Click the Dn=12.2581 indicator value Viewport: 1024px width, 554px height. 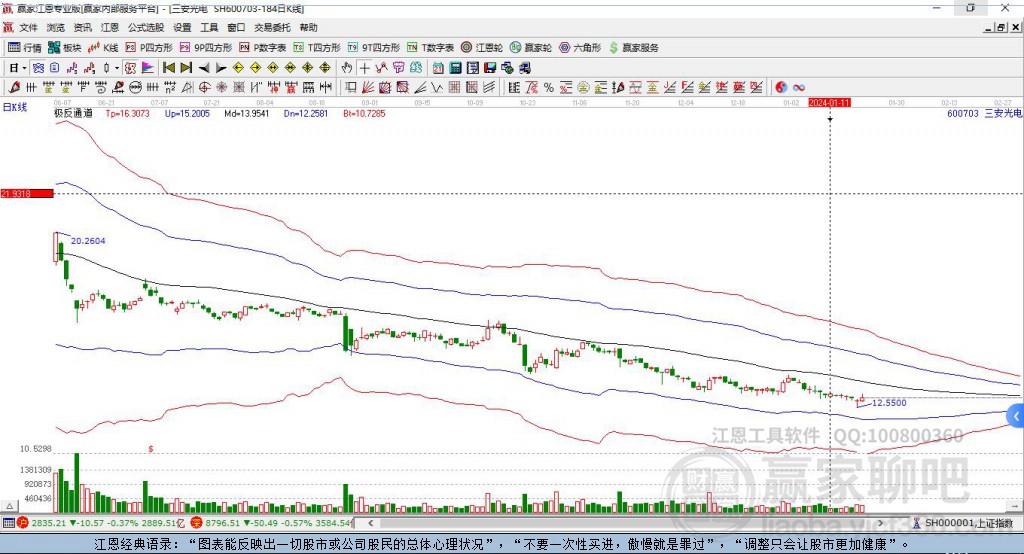[306, 113]
